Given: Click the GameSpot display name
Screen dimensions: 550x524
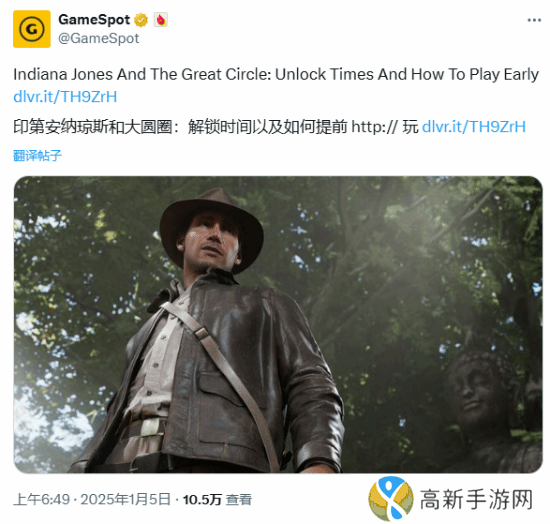Looking at the screenshot, I should (94, 20).
